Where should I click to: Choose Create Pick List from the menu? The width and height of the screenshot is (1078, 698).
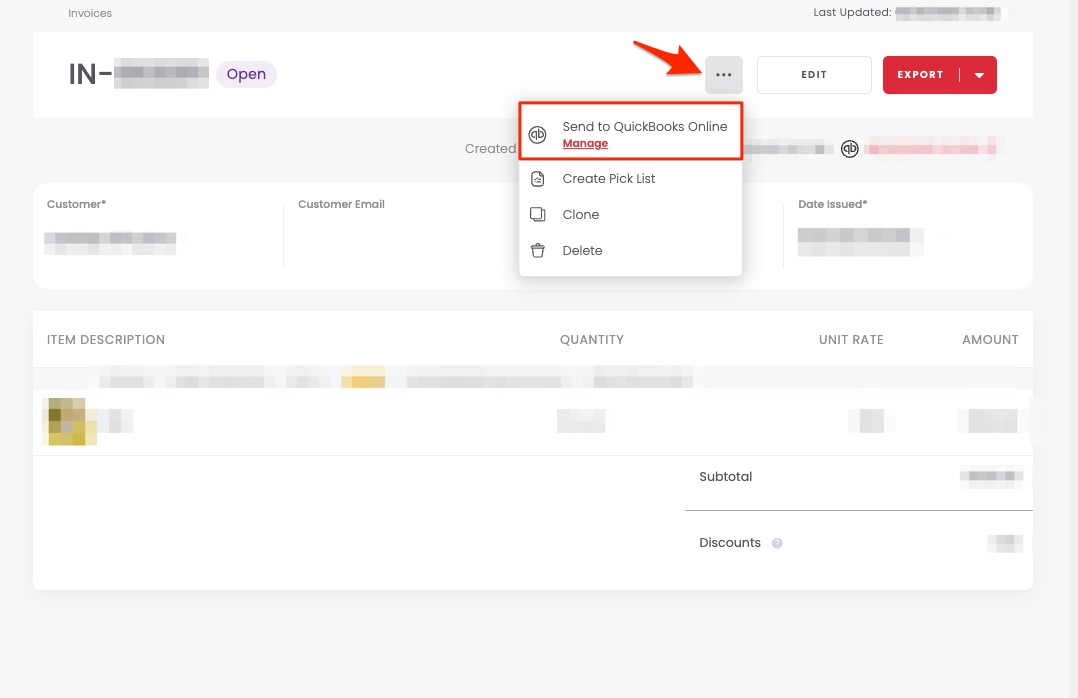coord(608,179)
